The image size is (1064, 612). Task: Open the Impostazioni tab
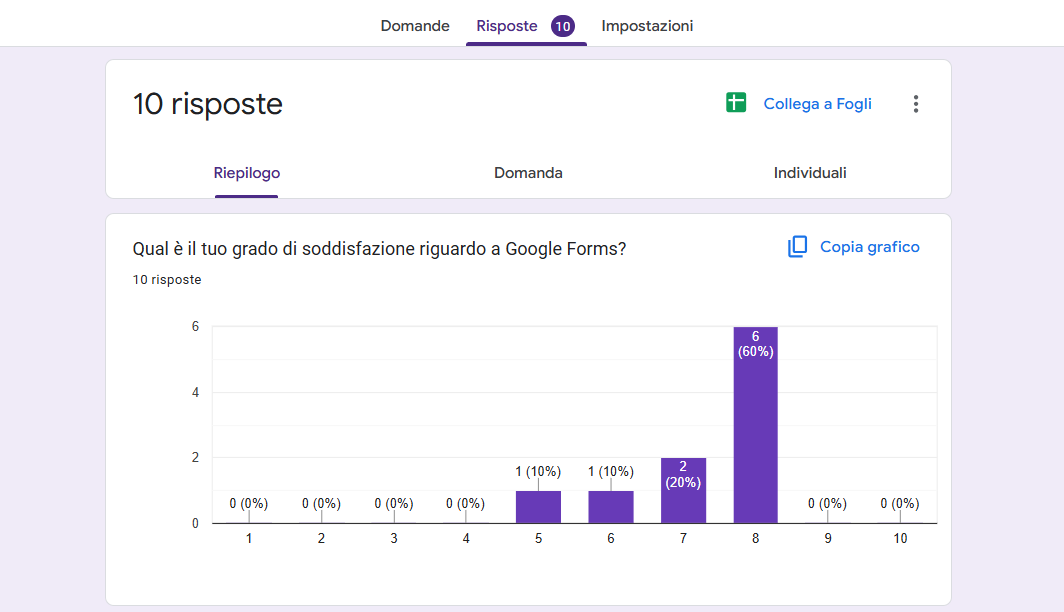click(x=647, y=26)
